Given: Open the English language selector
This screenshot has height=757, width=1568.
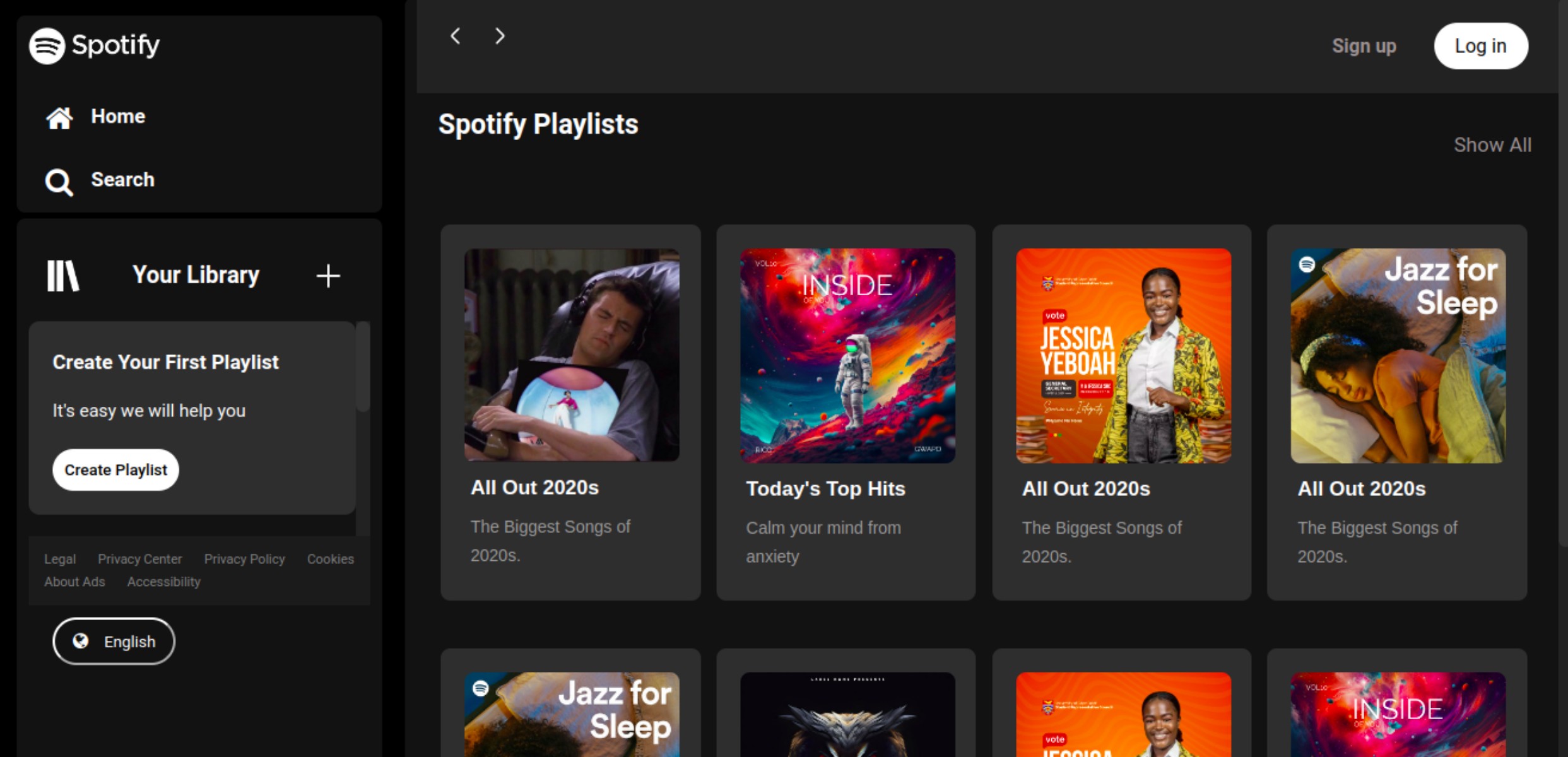Looking at the screenshot, I should point(114,641).
